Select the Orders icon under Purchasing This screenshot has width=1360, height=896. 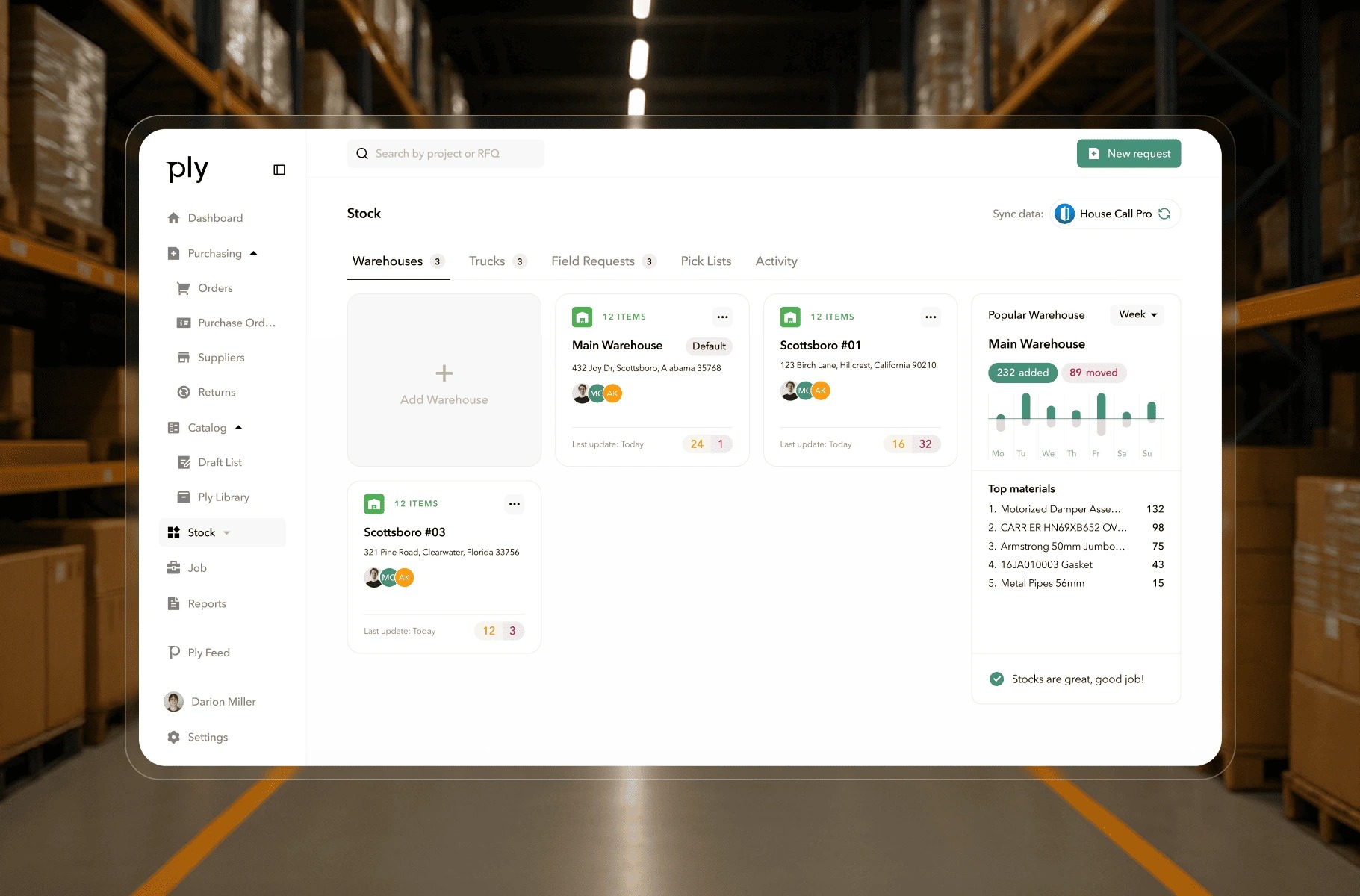183,287
